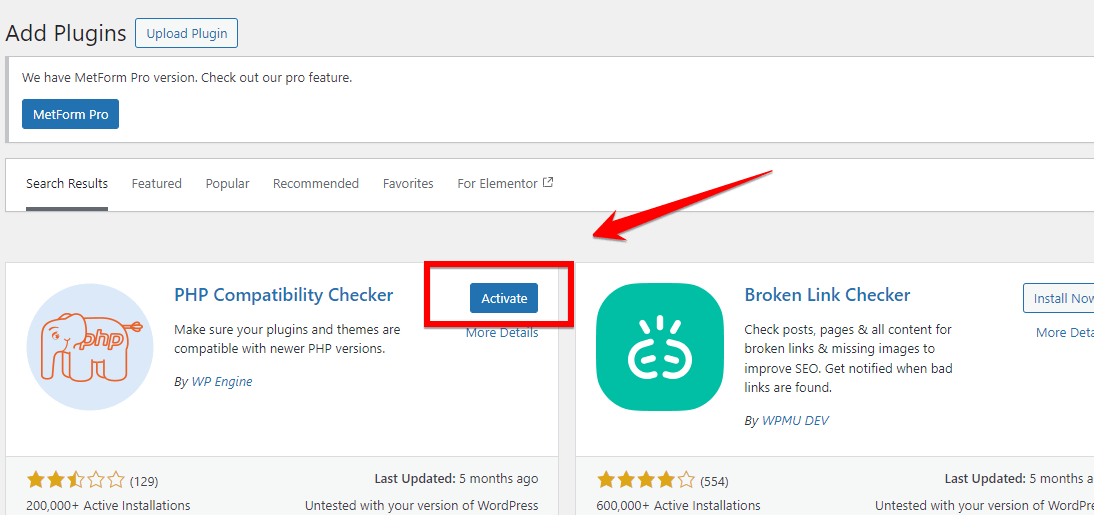
Task: Open the For Elementor tab
Action: click(497, 184)
